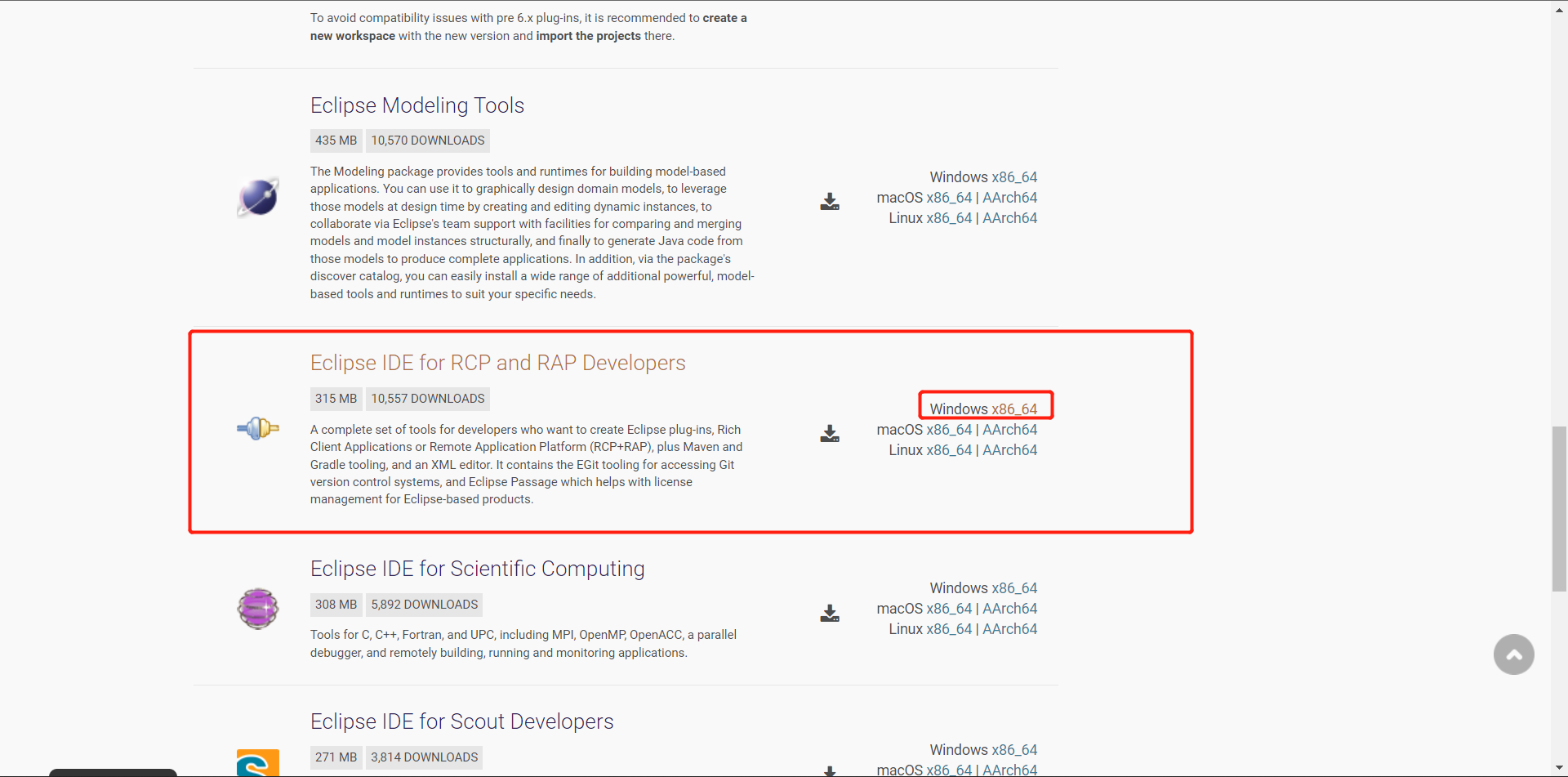
Task: Click the scrollbar up arrow
Action: pyautogui.click(x=1559, y=8)
